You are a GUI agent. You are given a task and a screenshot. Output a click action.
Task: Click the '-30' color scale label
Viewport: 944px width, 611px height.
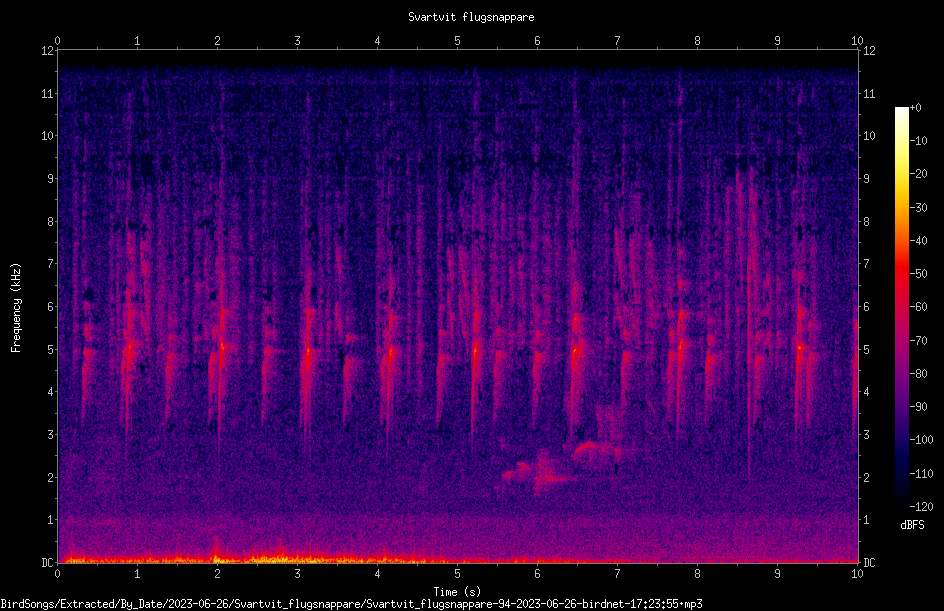pyautogui.click(x=919, y=208)
